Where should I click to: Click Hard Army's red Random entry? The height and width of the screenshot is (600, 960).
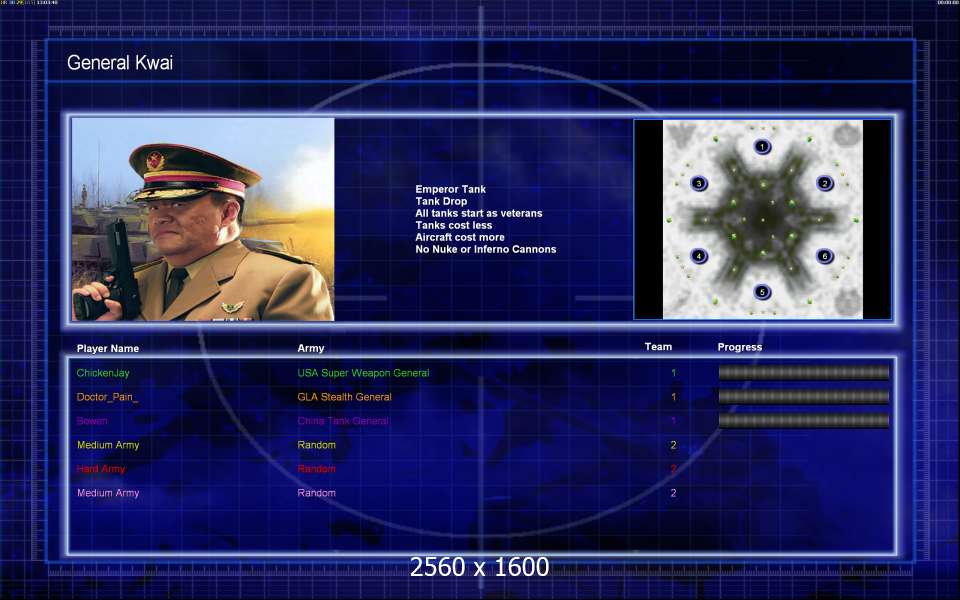[317, 469]
